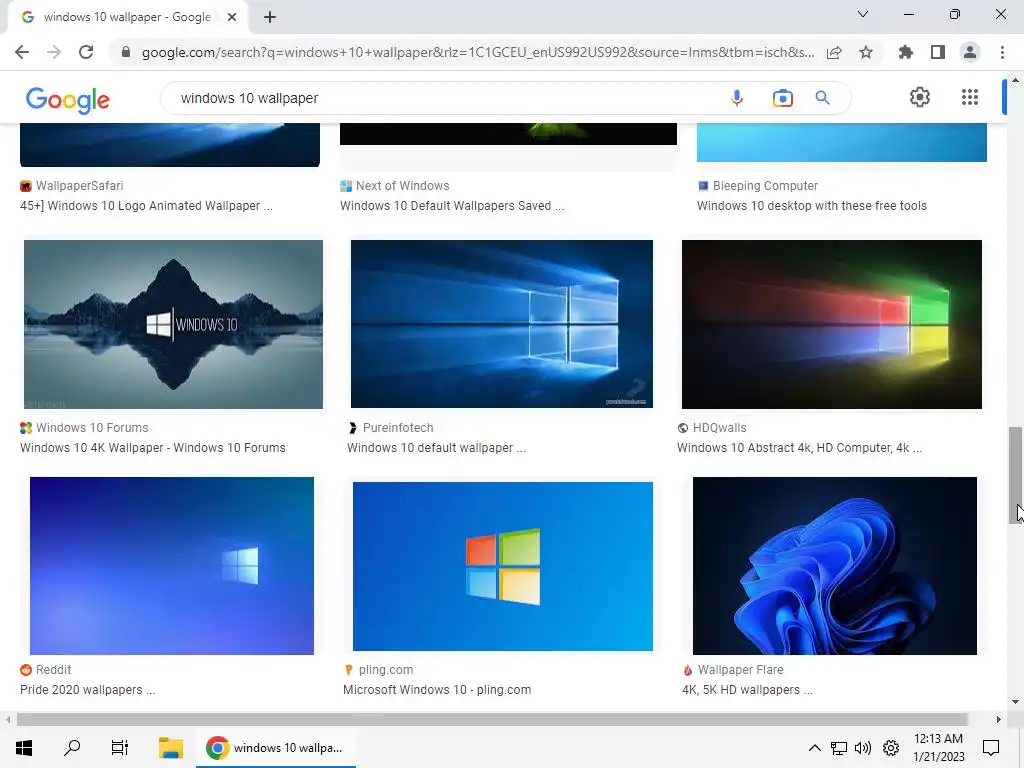Open the pling.com four-color logo thumbnail
Viewport: 1024px width, 768px height.
[x=503, y=566]
